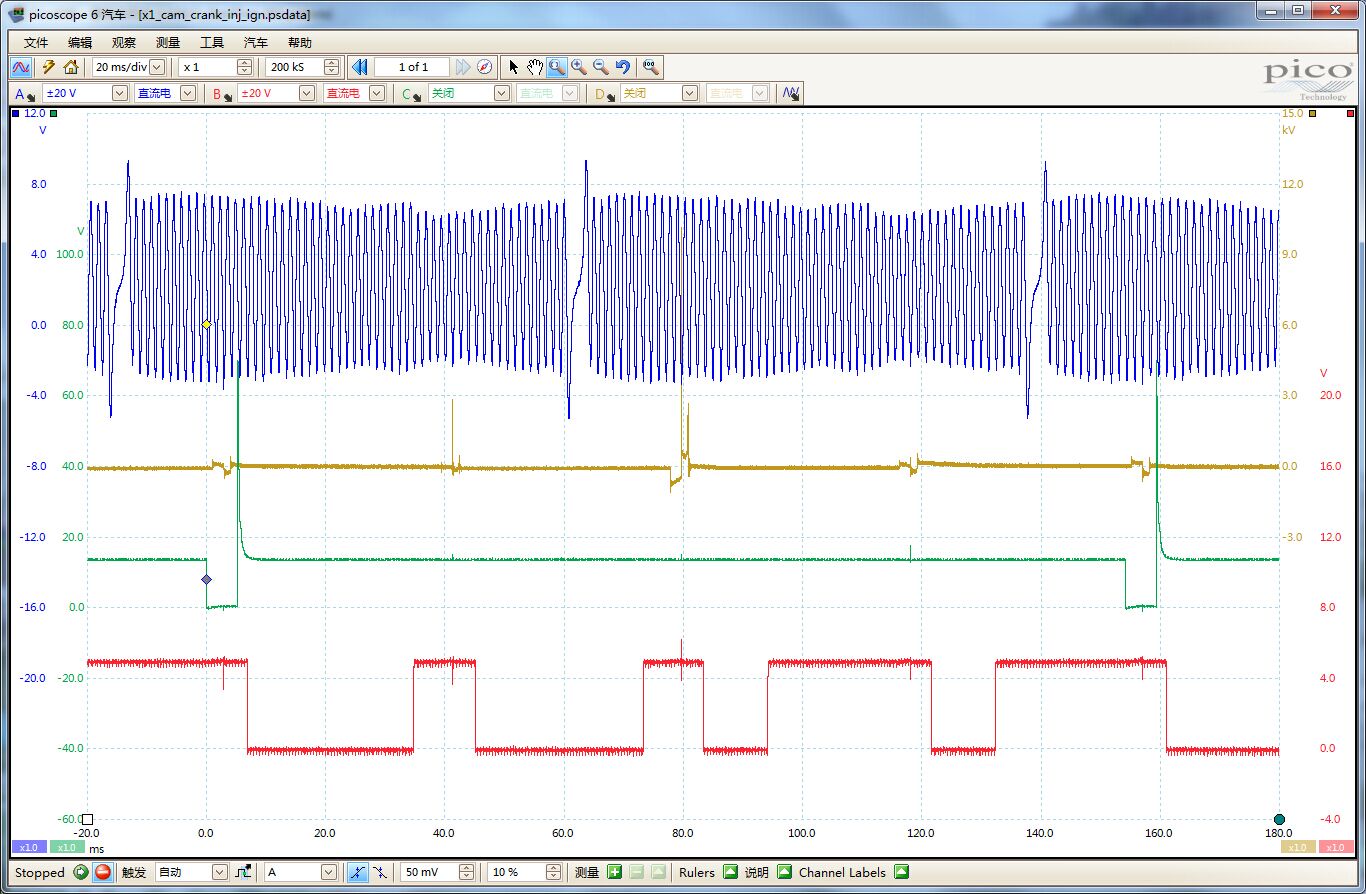
Task: Adjust the x 1 zoom factor stepper
Action: pos(245,67)
